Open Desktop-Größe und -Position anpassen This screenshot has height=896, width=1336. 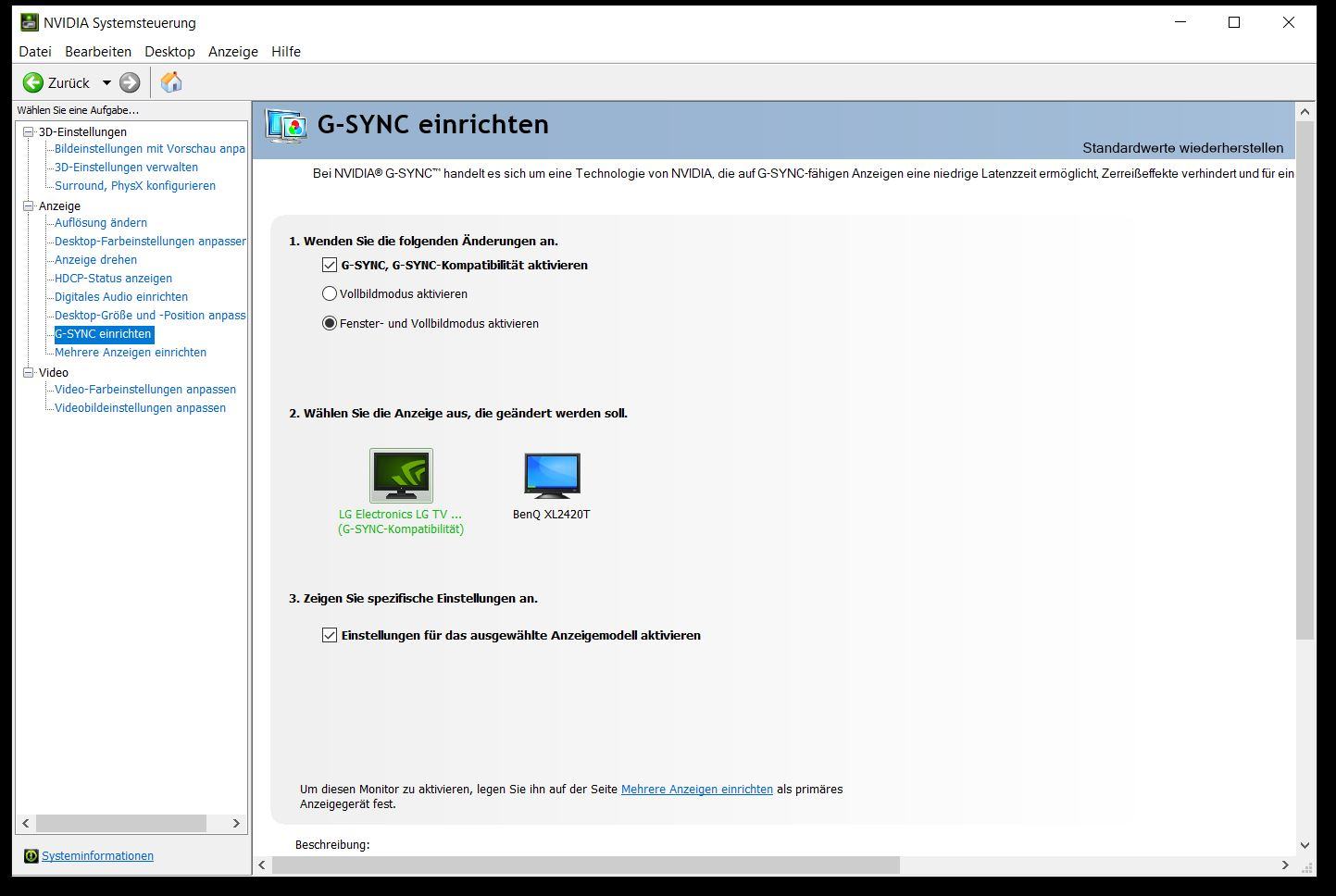(150, 316)
